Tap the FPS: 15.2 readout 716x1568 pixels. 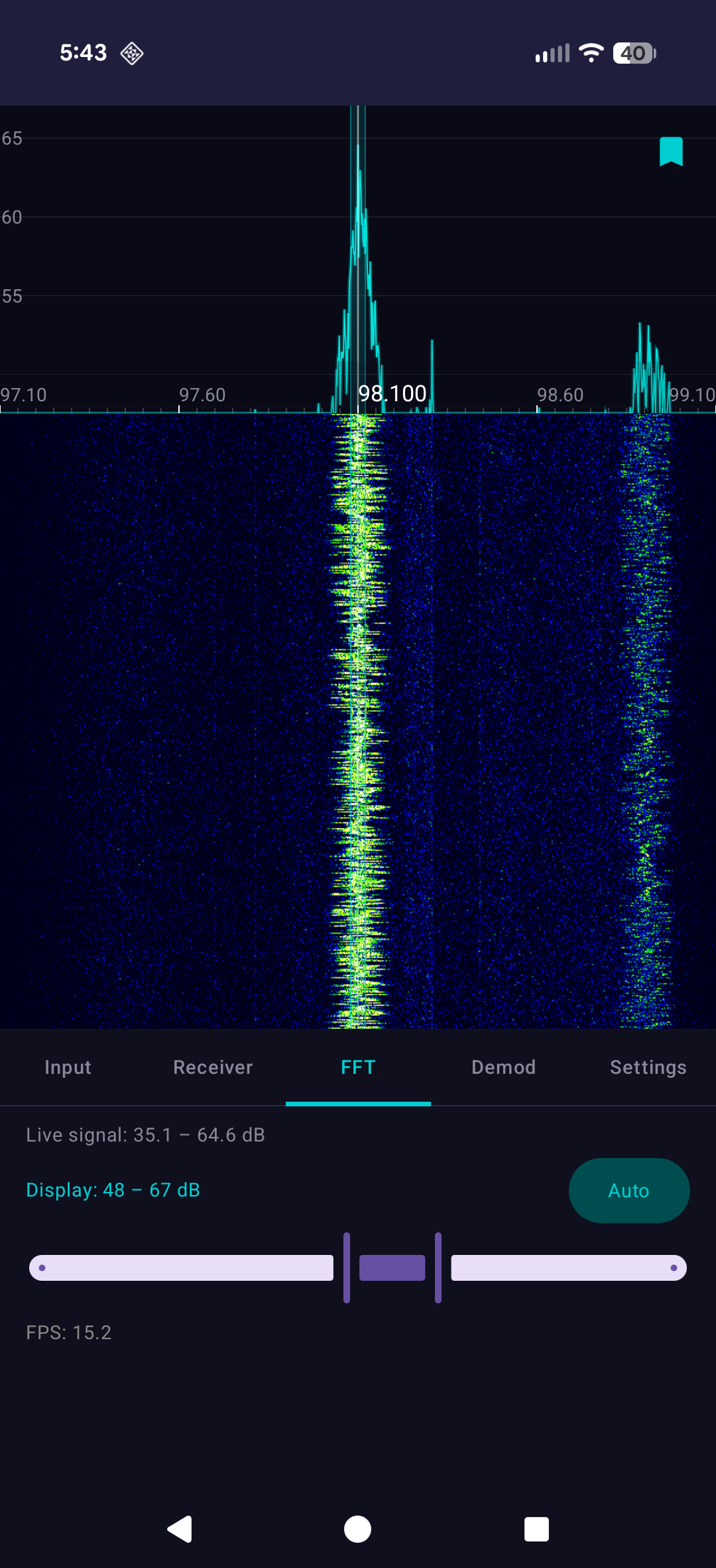coord(68,1333)
